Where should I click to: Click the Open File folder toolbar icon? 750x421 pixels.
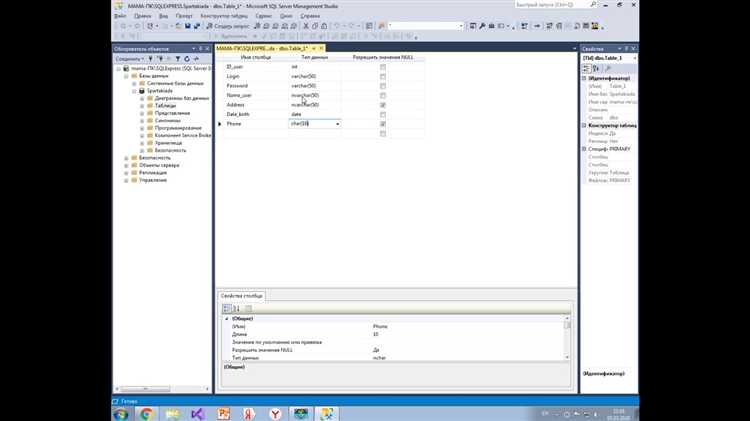(178, 26)
